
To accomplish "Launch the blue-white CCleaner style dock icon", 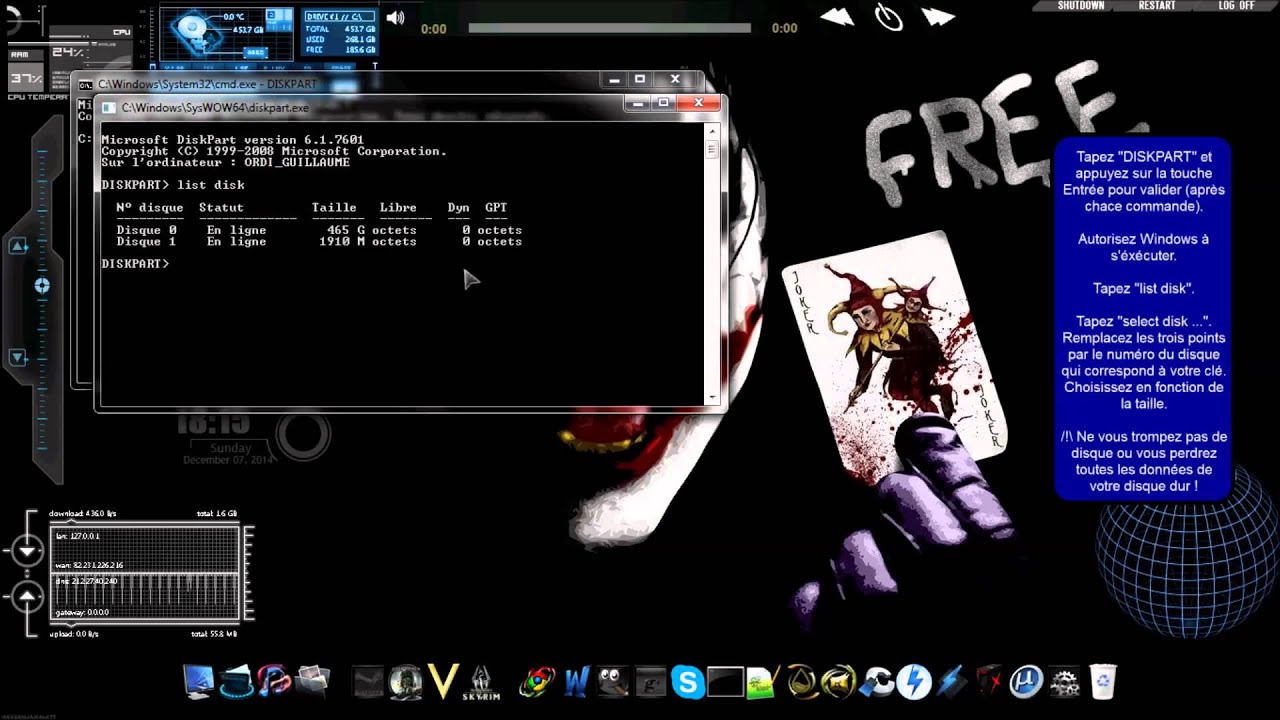I will pos(877,682).
